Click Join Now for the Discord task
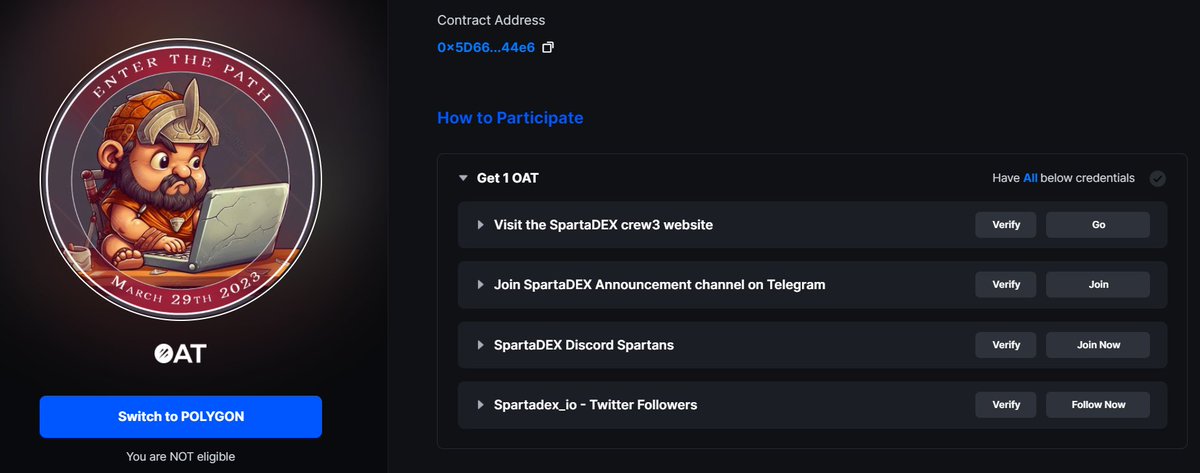This screenshot has width=1200, height=473. tap(1098, 345)
